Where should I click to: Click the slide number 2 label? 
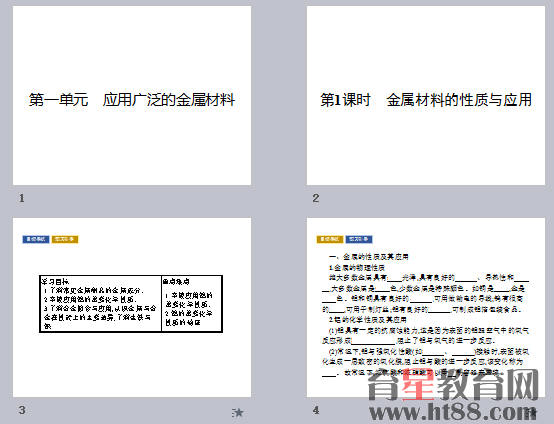[x=316, y=198]
